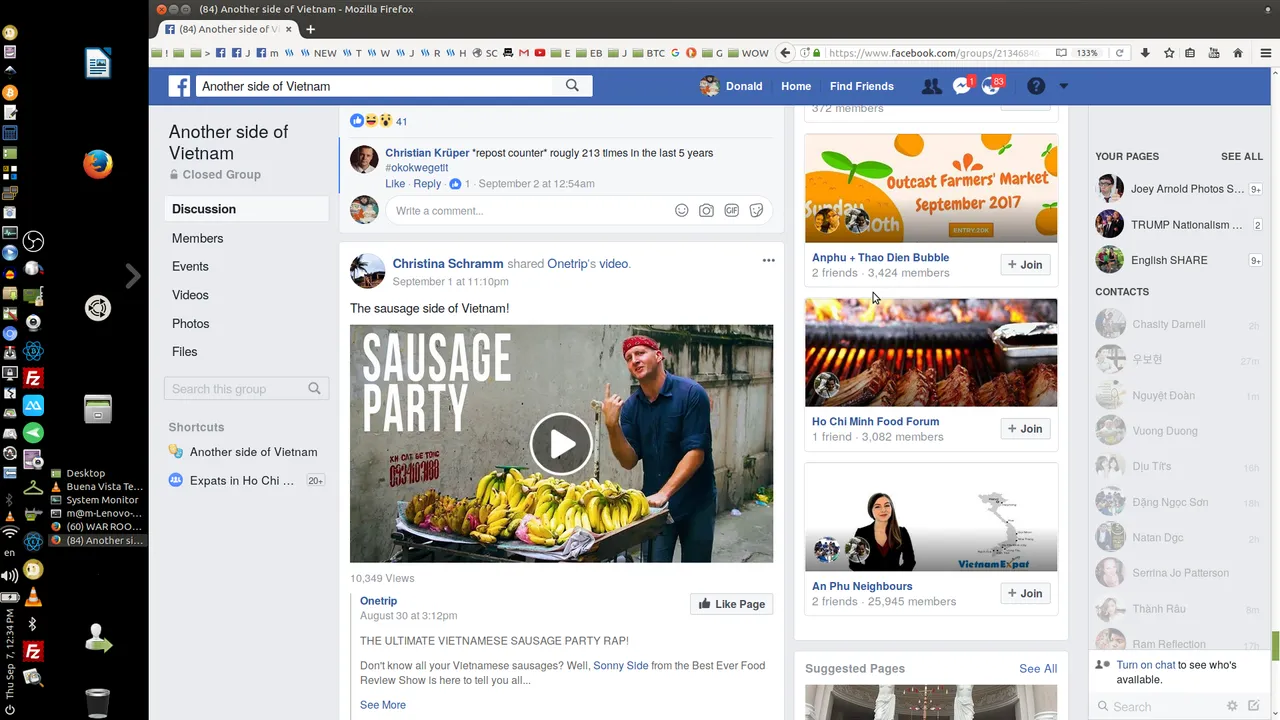This screenshot has width=1280, height=720.
Task: Open the group's Members section
Action: pos(197,238)
